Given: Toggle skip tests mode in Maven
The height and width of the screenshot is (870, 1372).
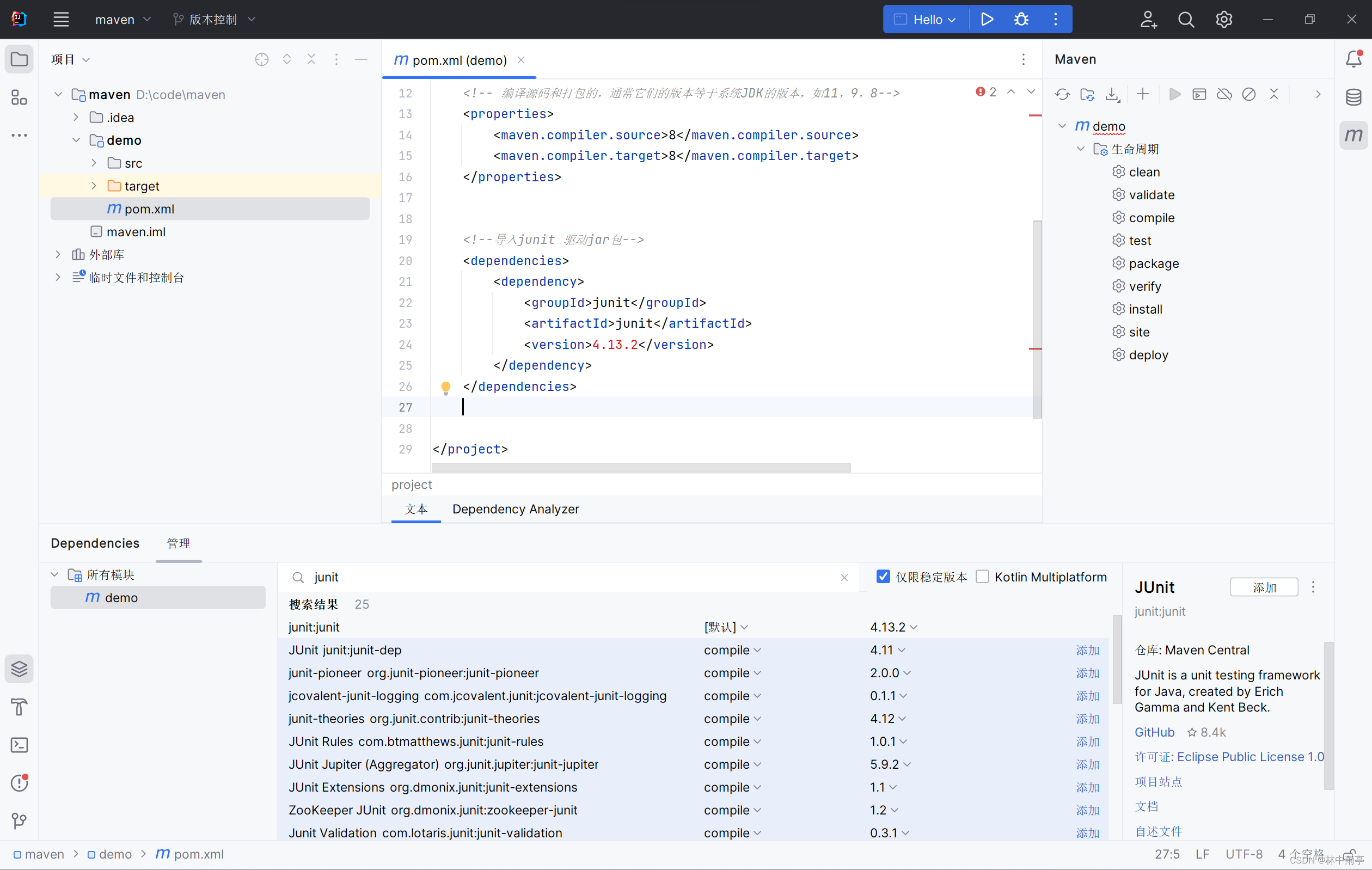Looking at the screenshot, I should [x=1248, y=94].
